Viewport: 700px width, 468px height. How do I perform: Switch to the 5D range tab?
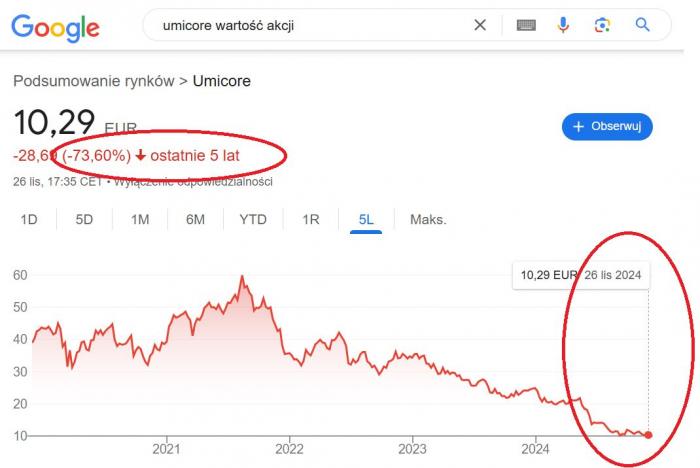tap(84, 219)
